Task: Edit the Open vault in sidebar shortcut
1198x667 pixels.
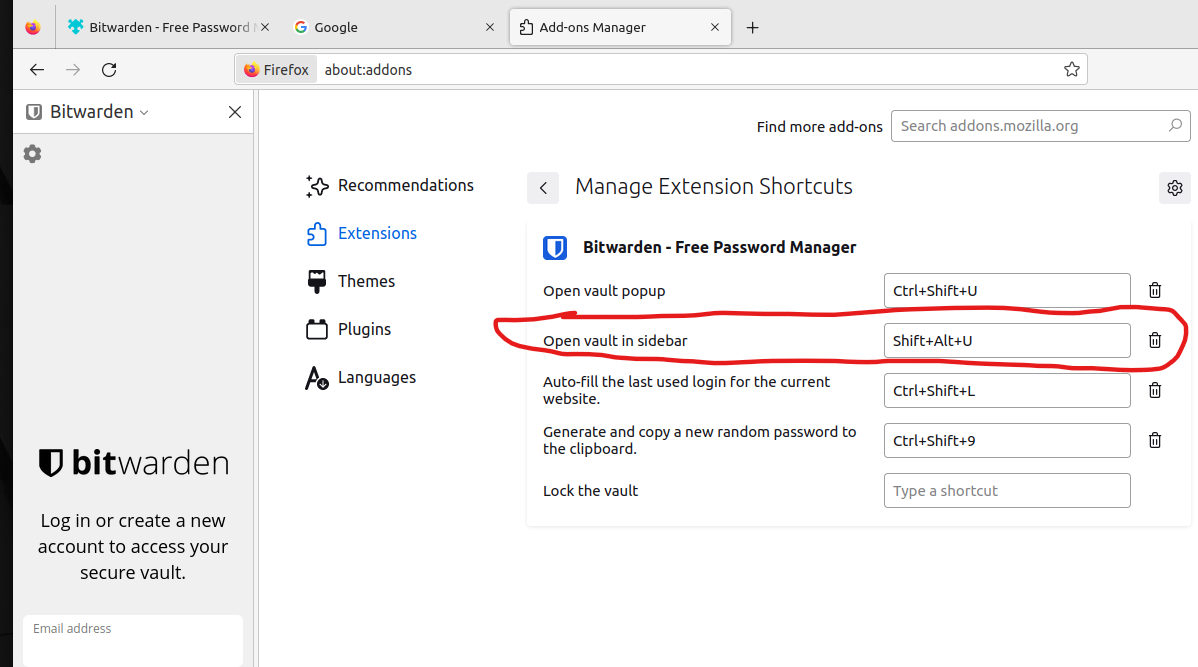Action: [1007, 341]
